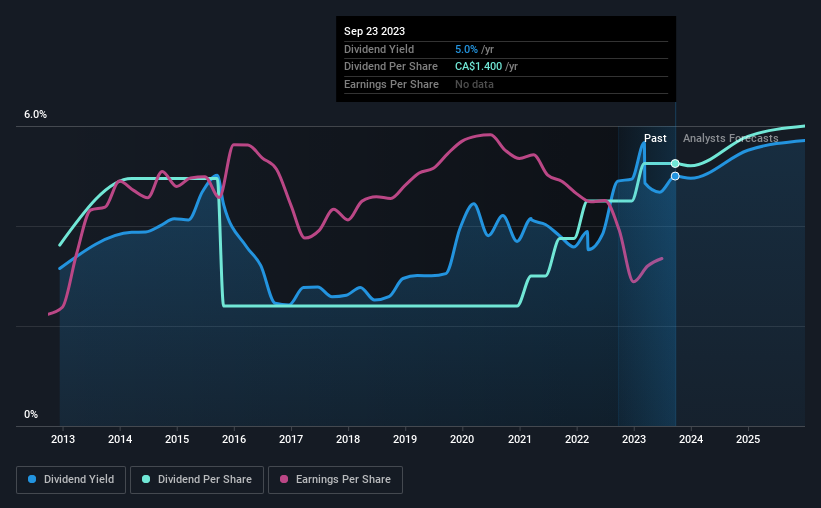Click the 2020 x-axis label

click(x=462, y=439)
